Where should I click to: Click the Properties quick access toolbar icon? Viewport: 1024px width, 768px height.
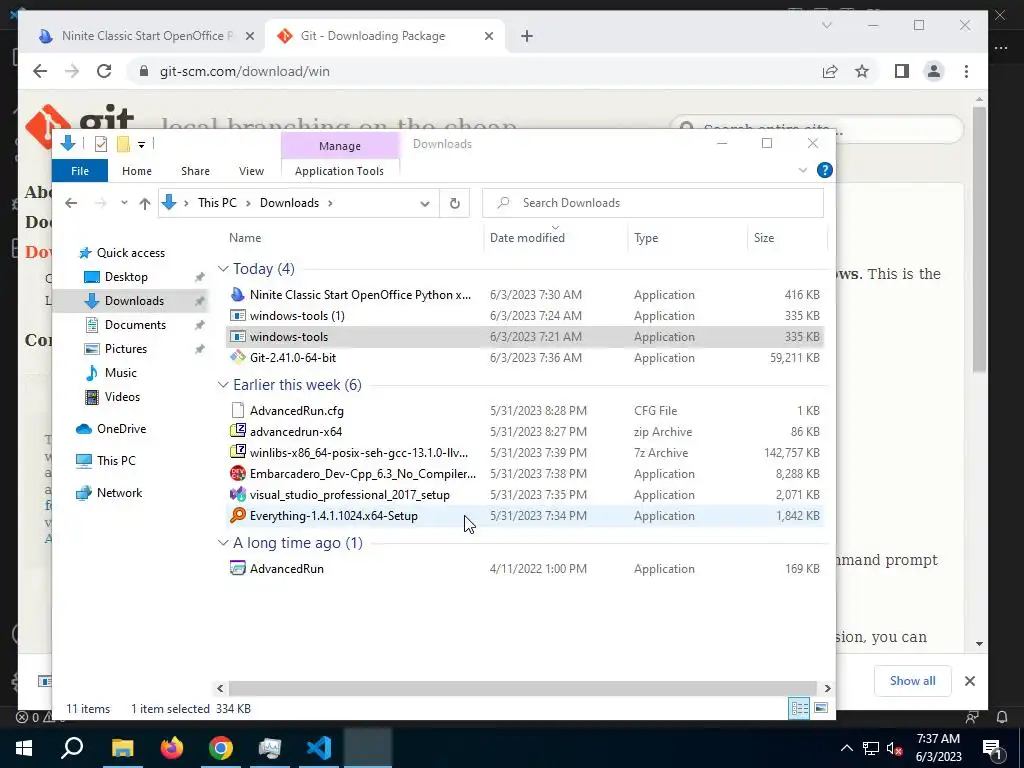(x=101, y=144)
